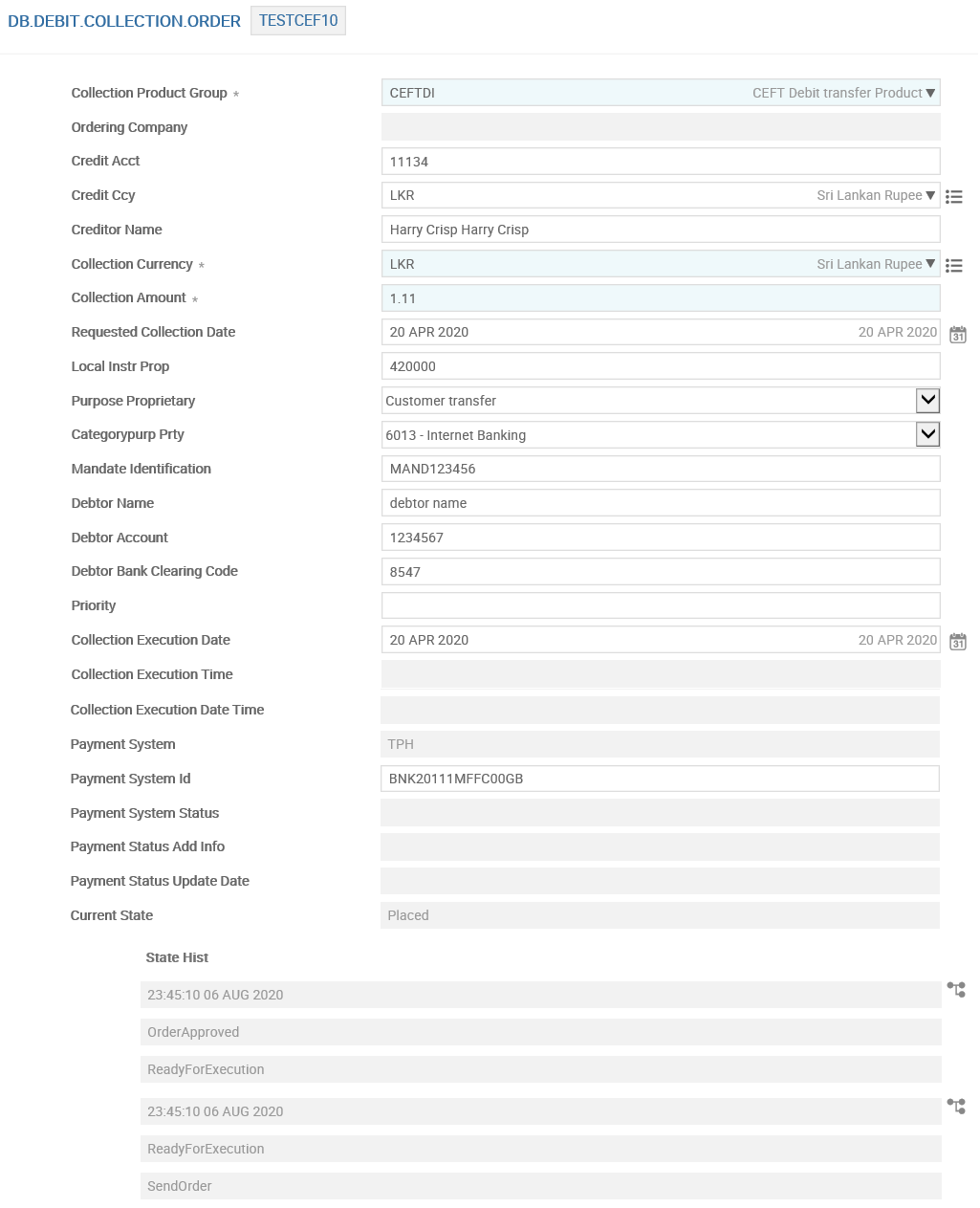Click list icon beside Credit Ccy
The width and height of the screenshot is (980, 1208).
tap(954, 197)
